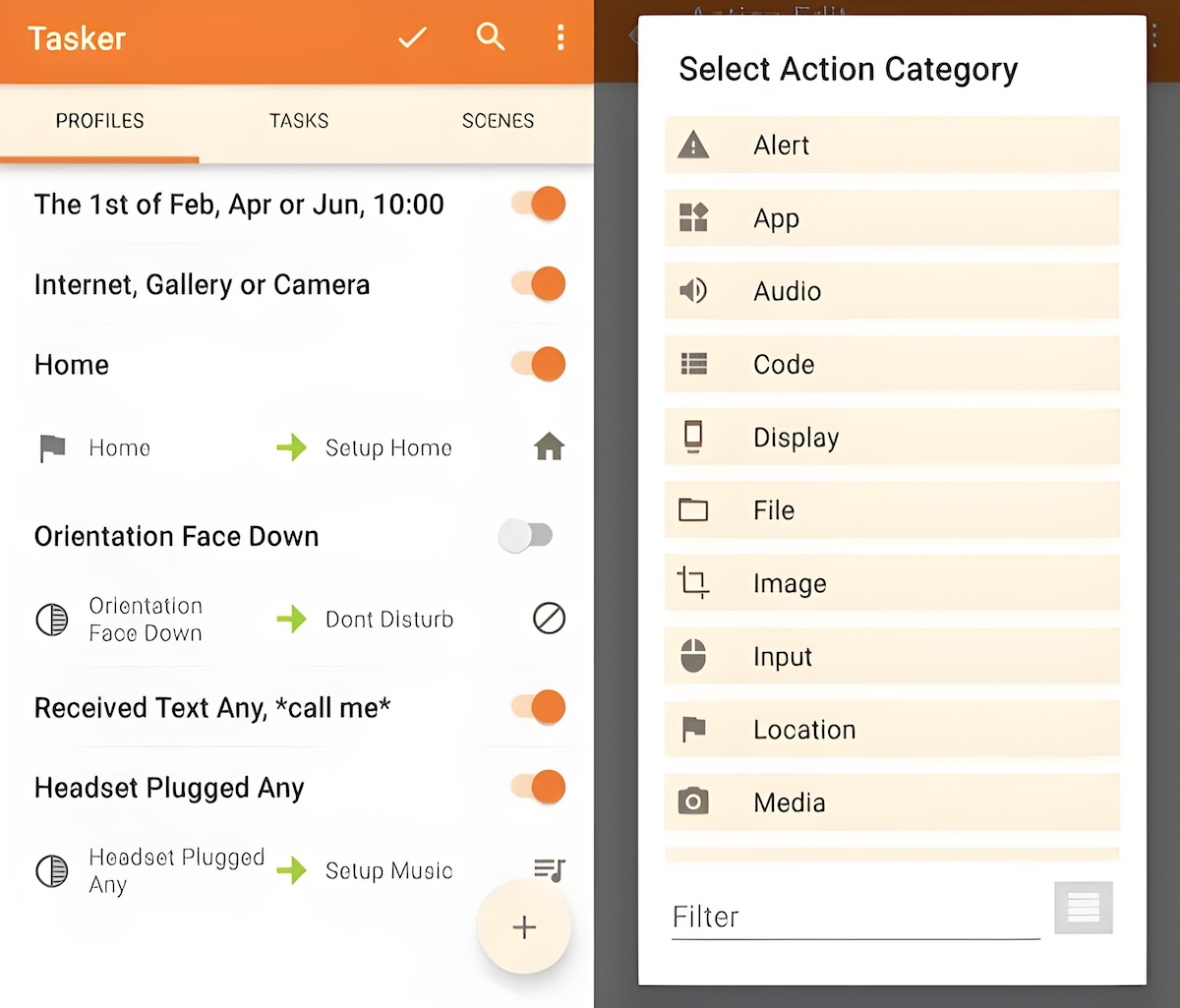Turn off the Home profile switch
The image size is (1180, 1008).
pos(538,364)
